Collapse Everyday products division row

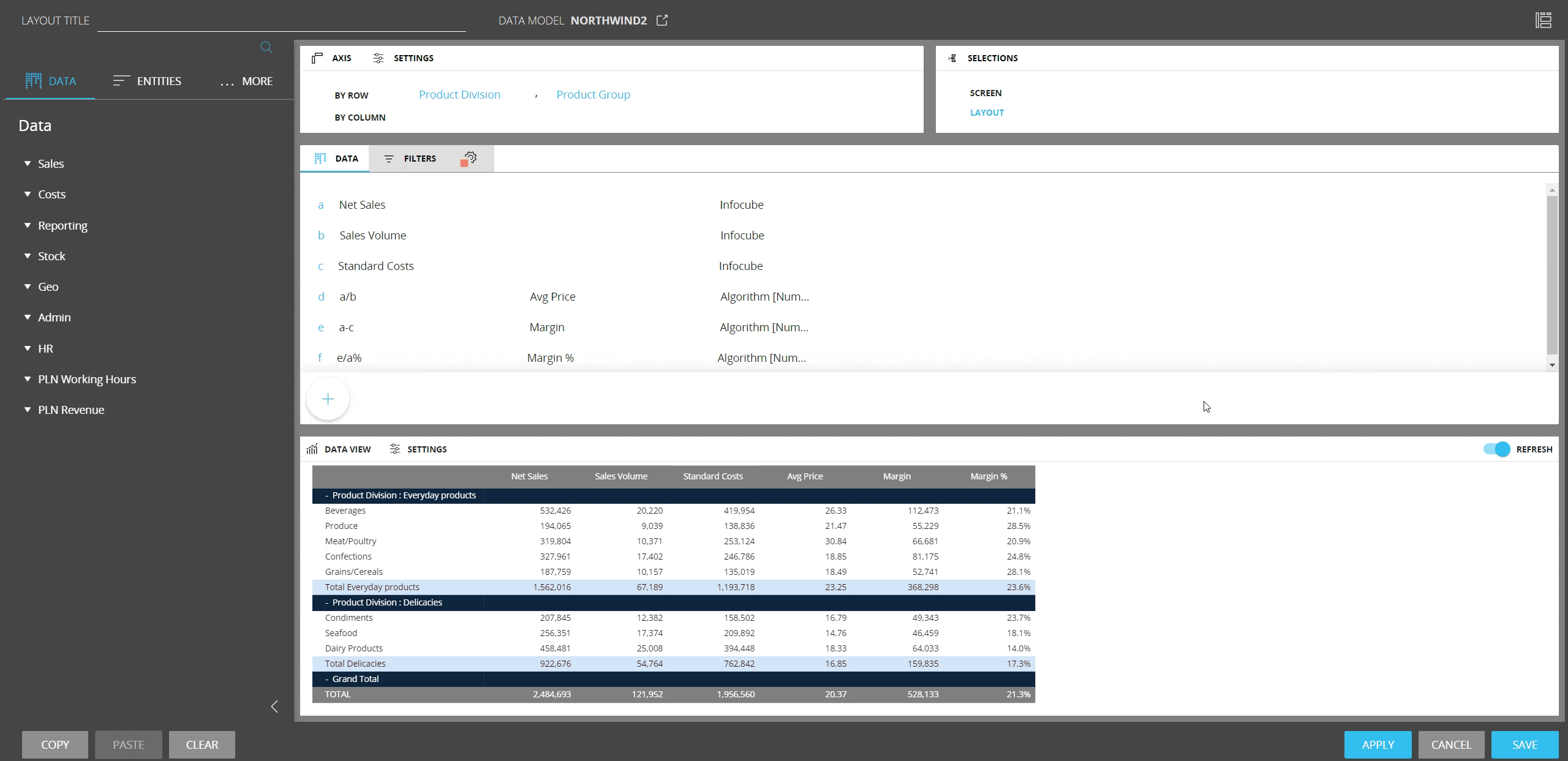pyautogui.click(x=326, y=495)
